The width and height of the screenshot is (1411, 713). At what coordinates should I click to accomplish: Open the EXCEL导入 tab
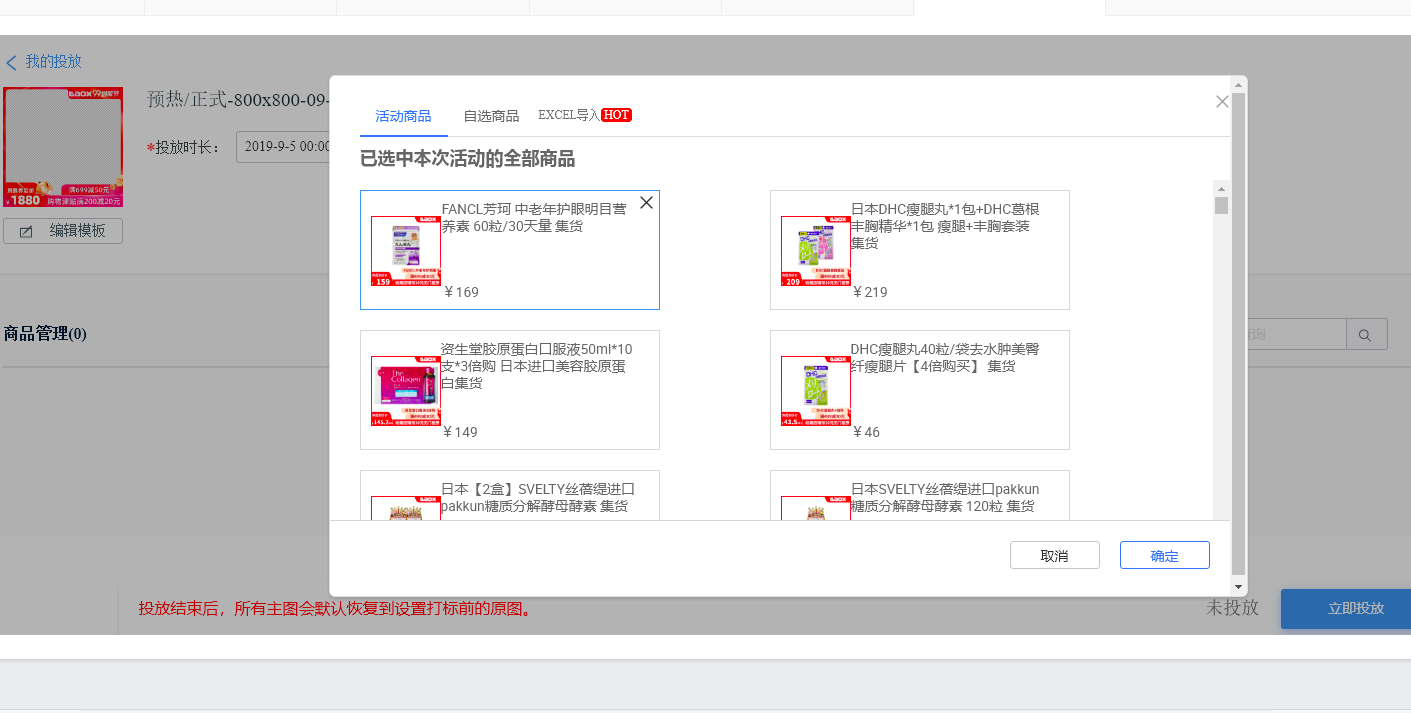click(569, 115)
